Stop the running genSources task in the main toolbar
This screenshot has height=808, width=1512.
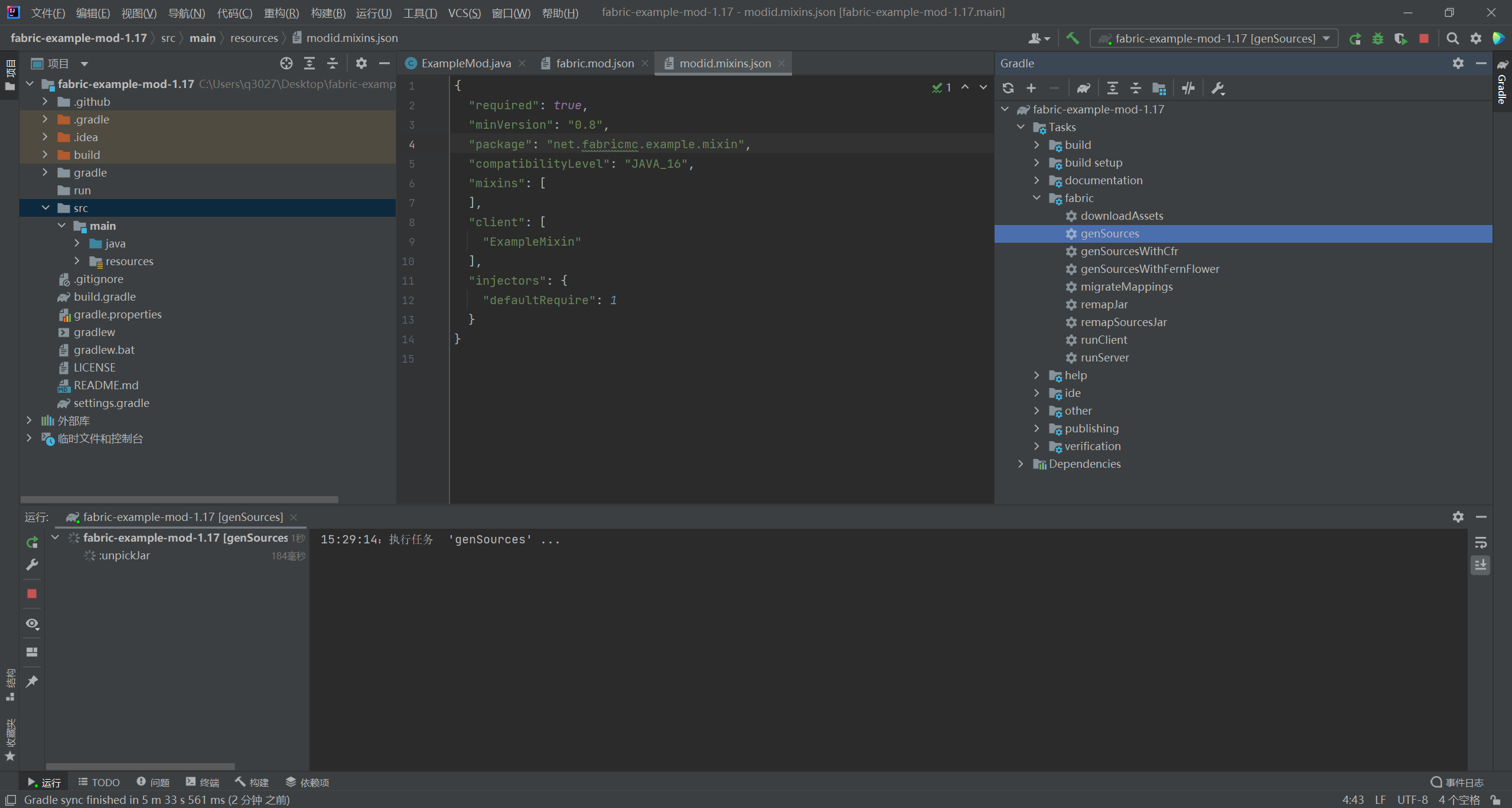click(x=1424, y=38)
